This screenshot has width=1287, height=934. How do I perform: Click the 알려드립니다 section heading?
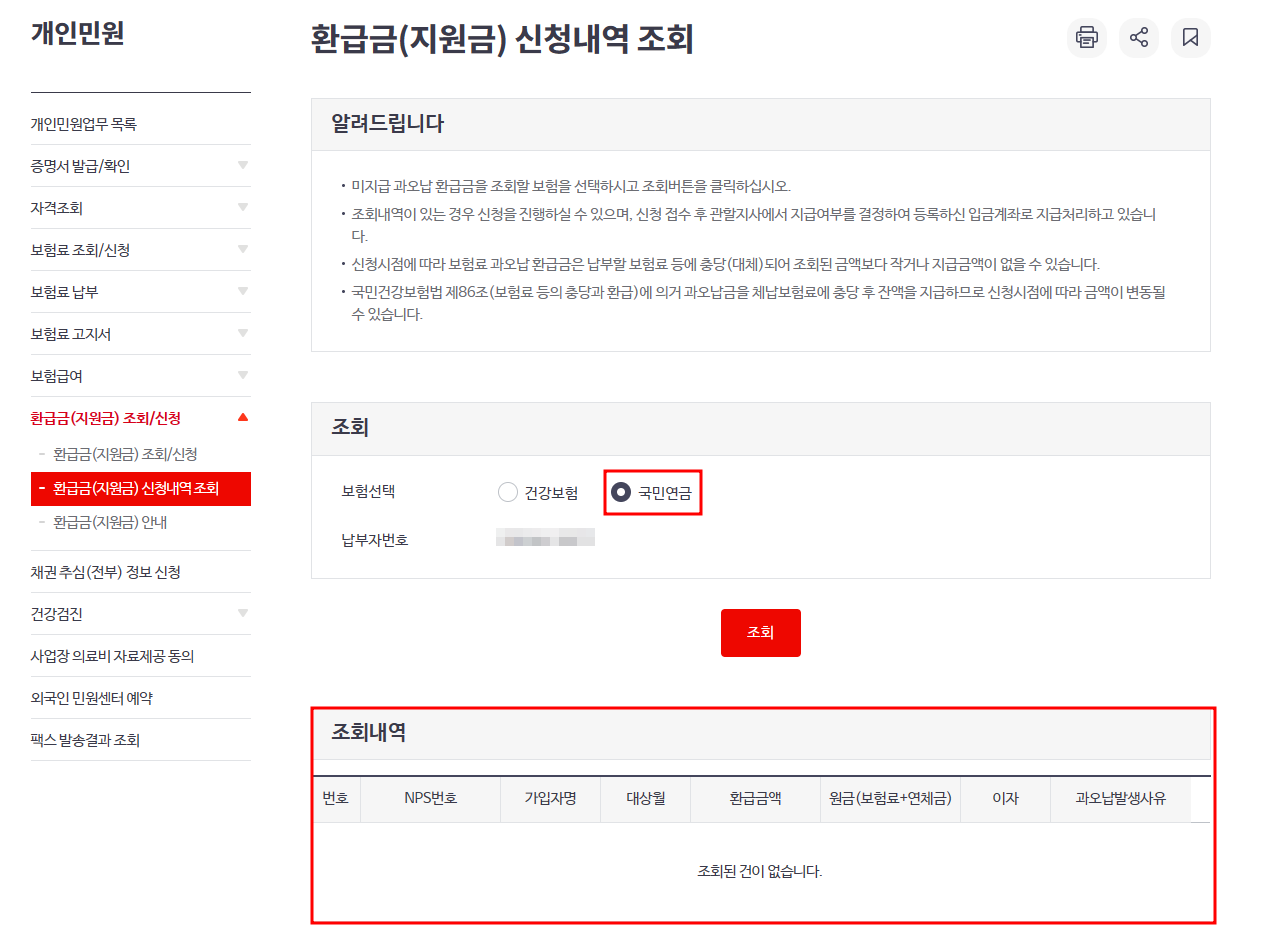tap(388, 124)
